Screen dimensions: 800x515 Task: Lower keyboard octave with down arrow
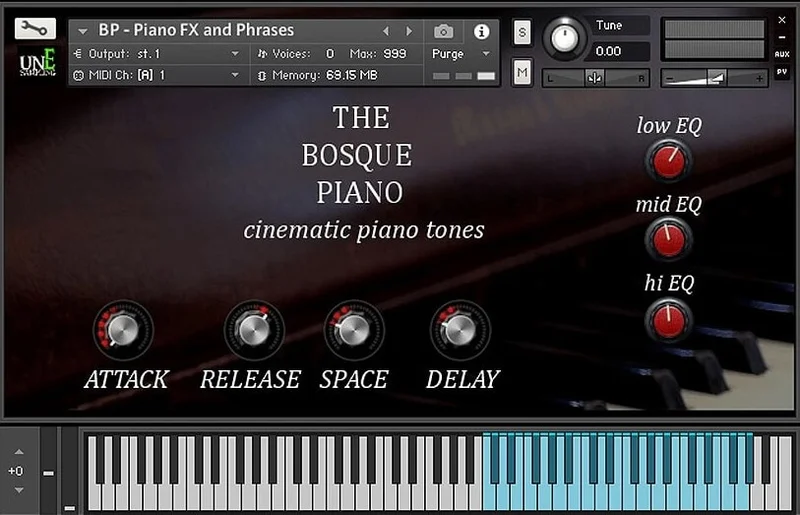(19, 490)
